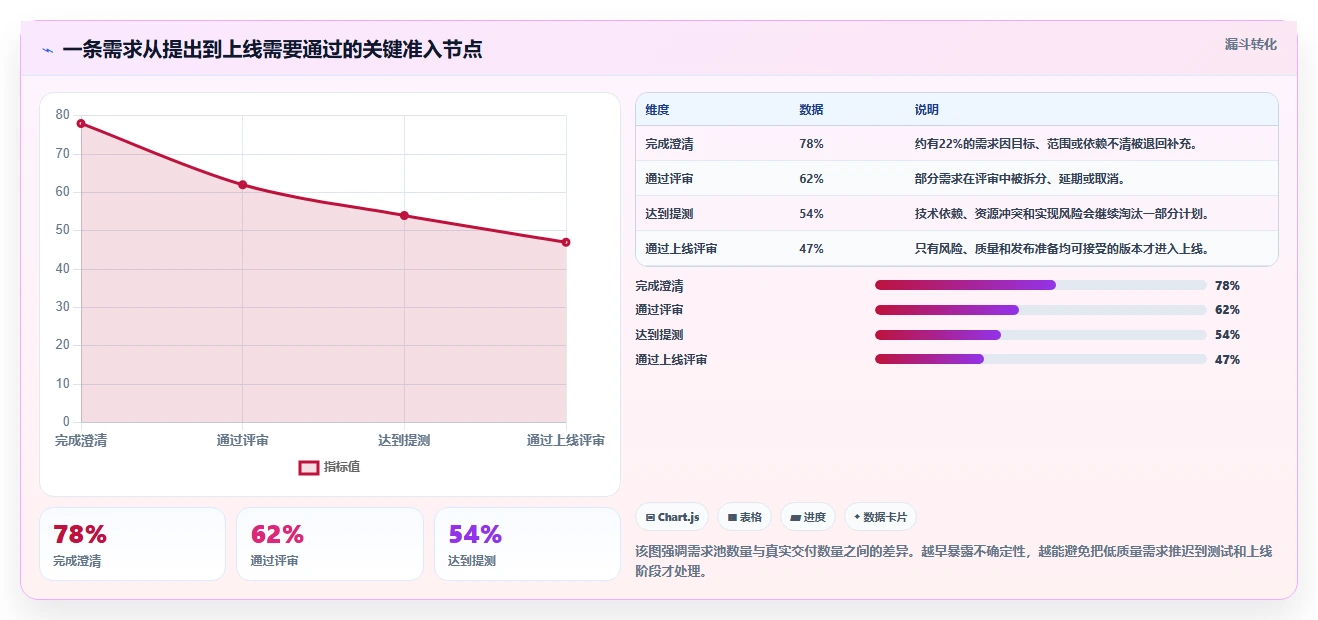Click the 达到提测 x-axis label on chart
Image resolution: width=1318 pixels, height=620 pixels.
pos(404,441)
